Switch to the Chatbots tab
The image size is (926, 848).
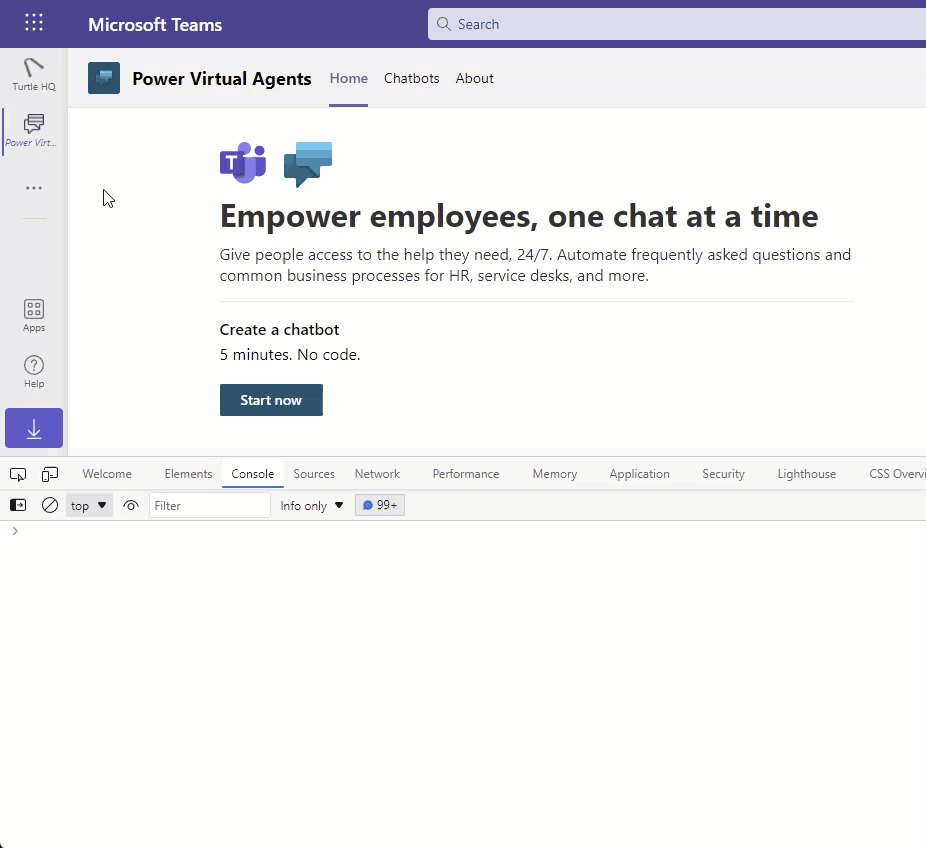tap(412, 79)
